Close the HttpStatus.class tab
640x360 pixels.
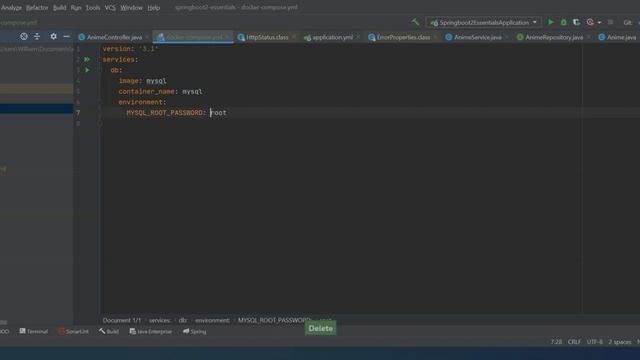pyautogui.click(x=294, y=37)
